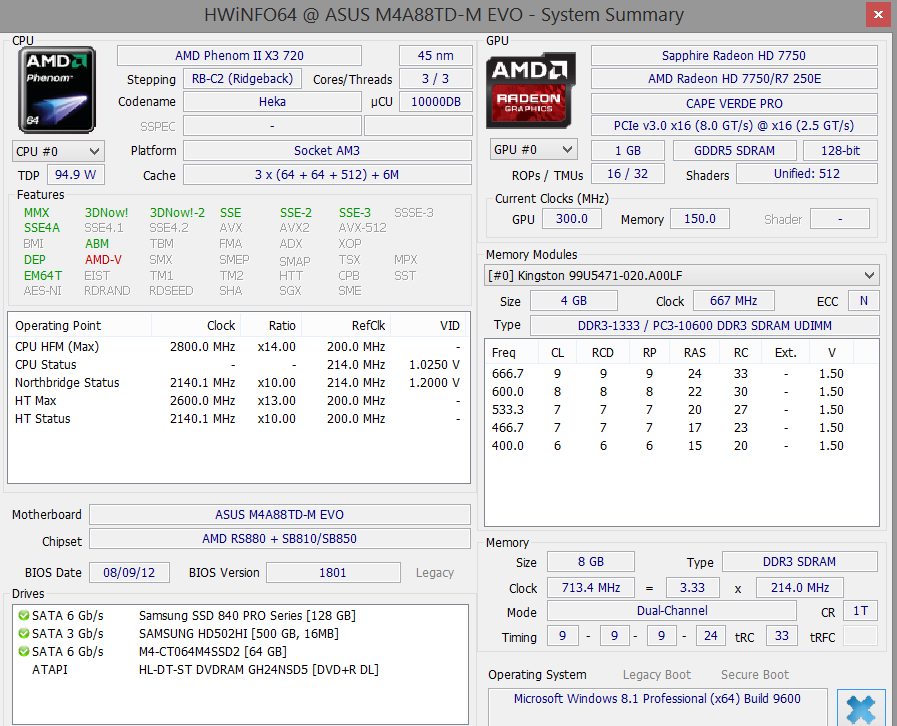Select the 533.3 frequency timing row
Screen dimensions: 897x726
point(681,410)
